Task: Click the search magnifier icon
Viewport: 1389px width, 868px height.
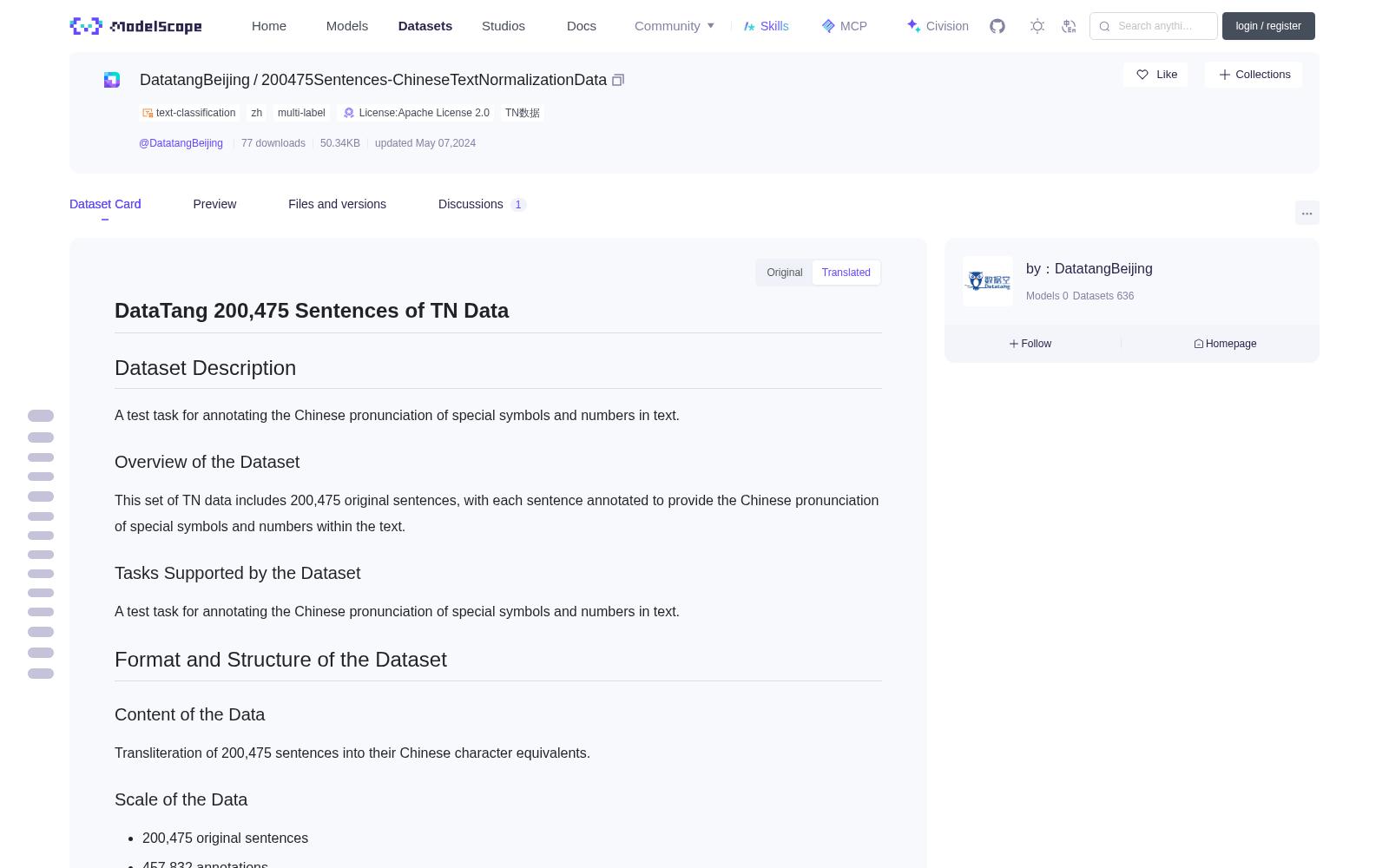Action: (1105, 26)
